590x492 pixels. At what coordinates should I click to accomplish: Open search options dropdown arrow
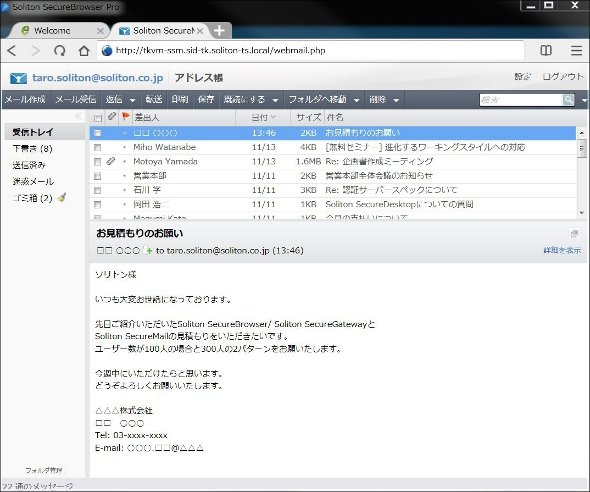click(584, 100)
